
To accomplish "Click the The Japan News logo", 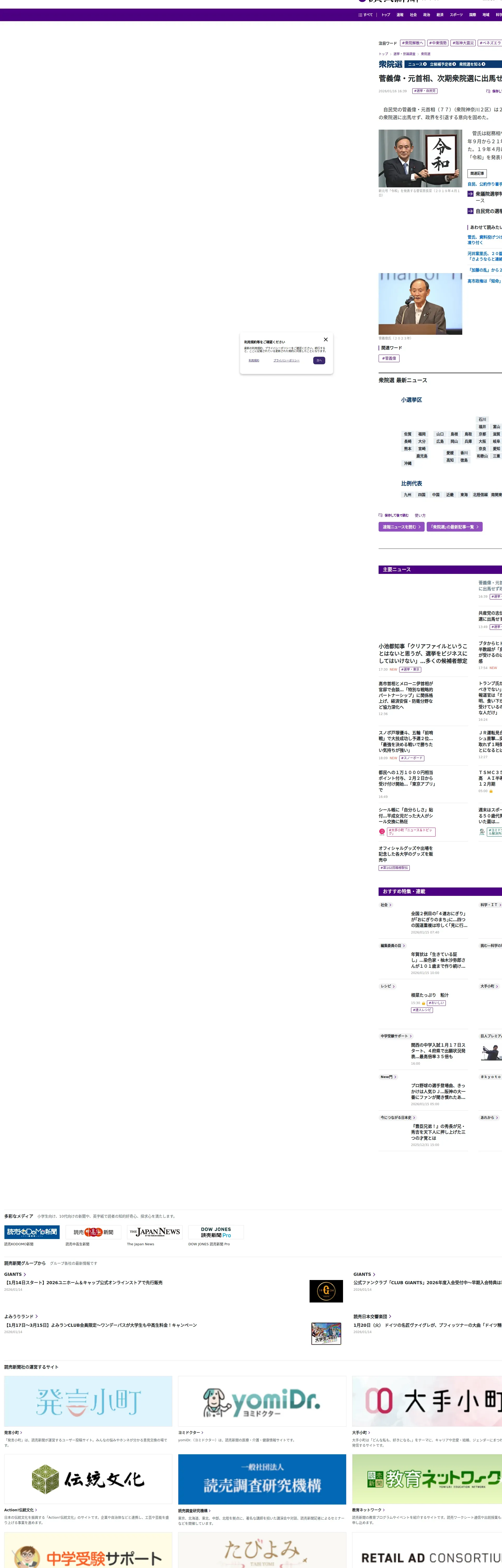I will 155,1232.
